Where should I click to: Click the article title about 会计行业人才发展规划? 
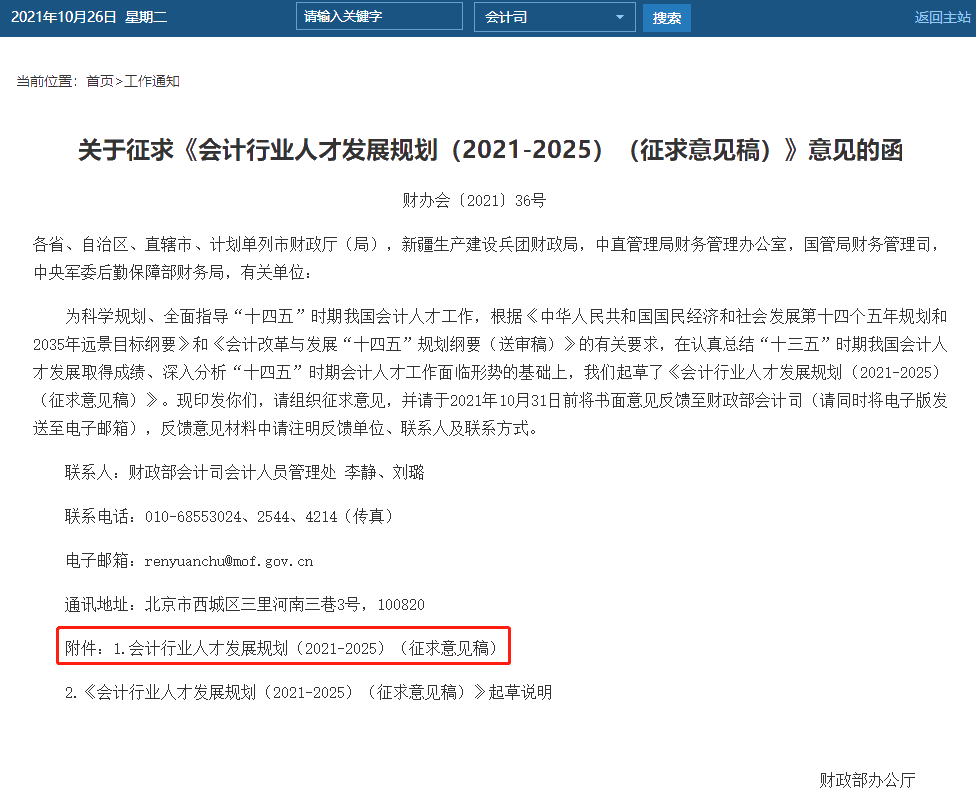(x=488, y=150)
